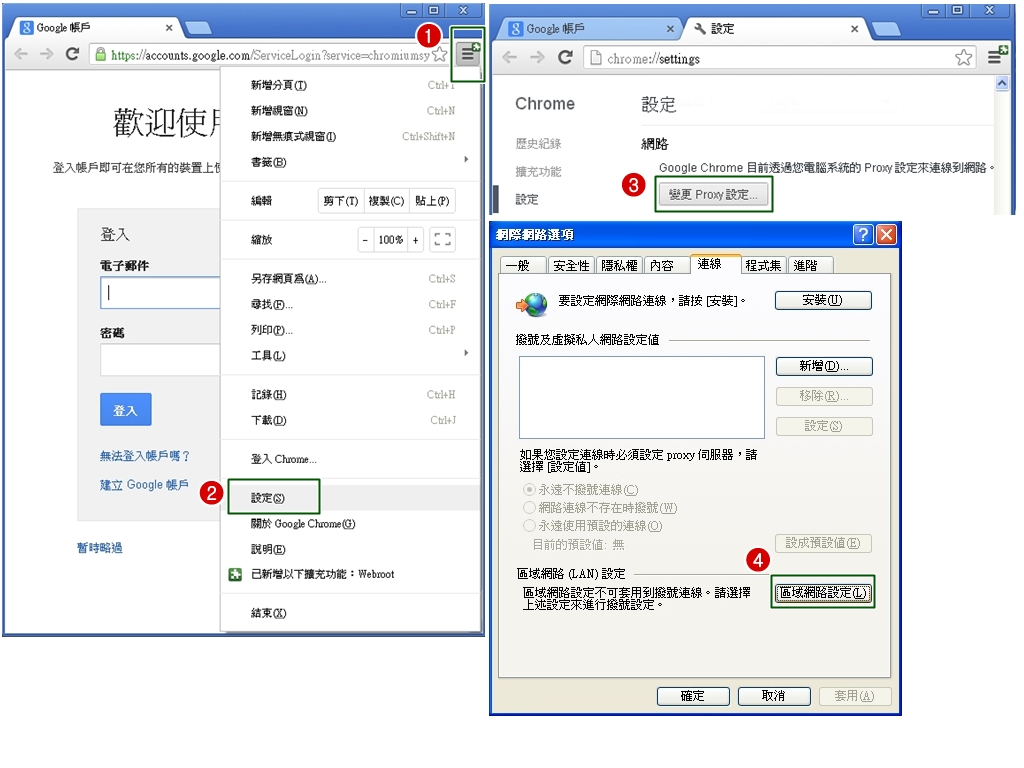Viewport: 1024px width, 768px height.
Task: Select 新增分頁 menu item
Action: pos(351,85)
